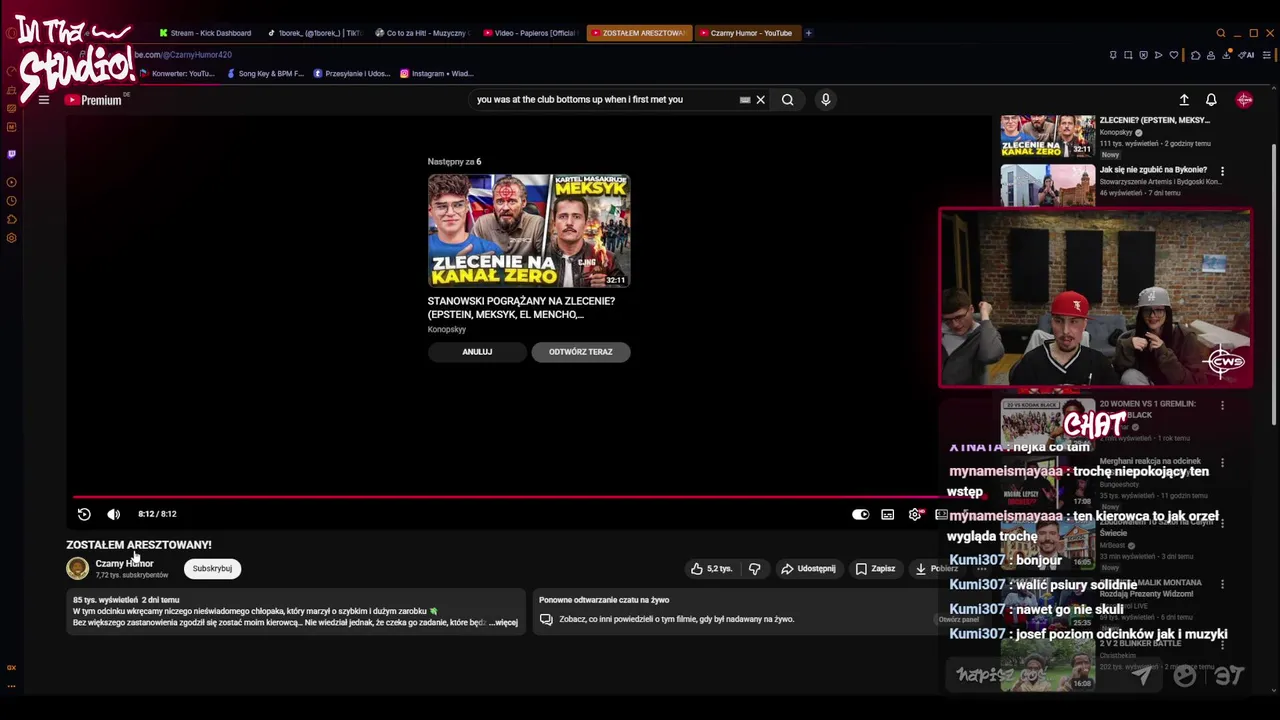Toggle subtitles captions button in player
This screenshot has width=1280, height=720.
tap(888, 514)
